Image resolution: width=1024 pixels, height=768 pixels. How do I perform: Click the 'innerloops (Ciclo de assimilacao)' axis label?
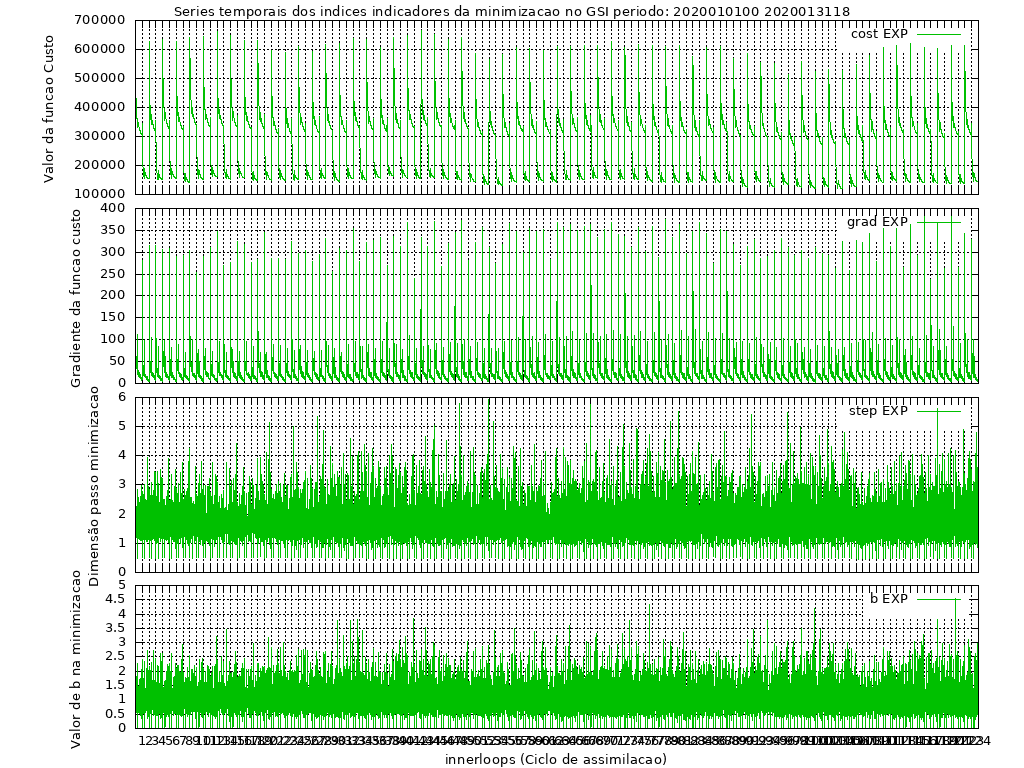[556, 759]
